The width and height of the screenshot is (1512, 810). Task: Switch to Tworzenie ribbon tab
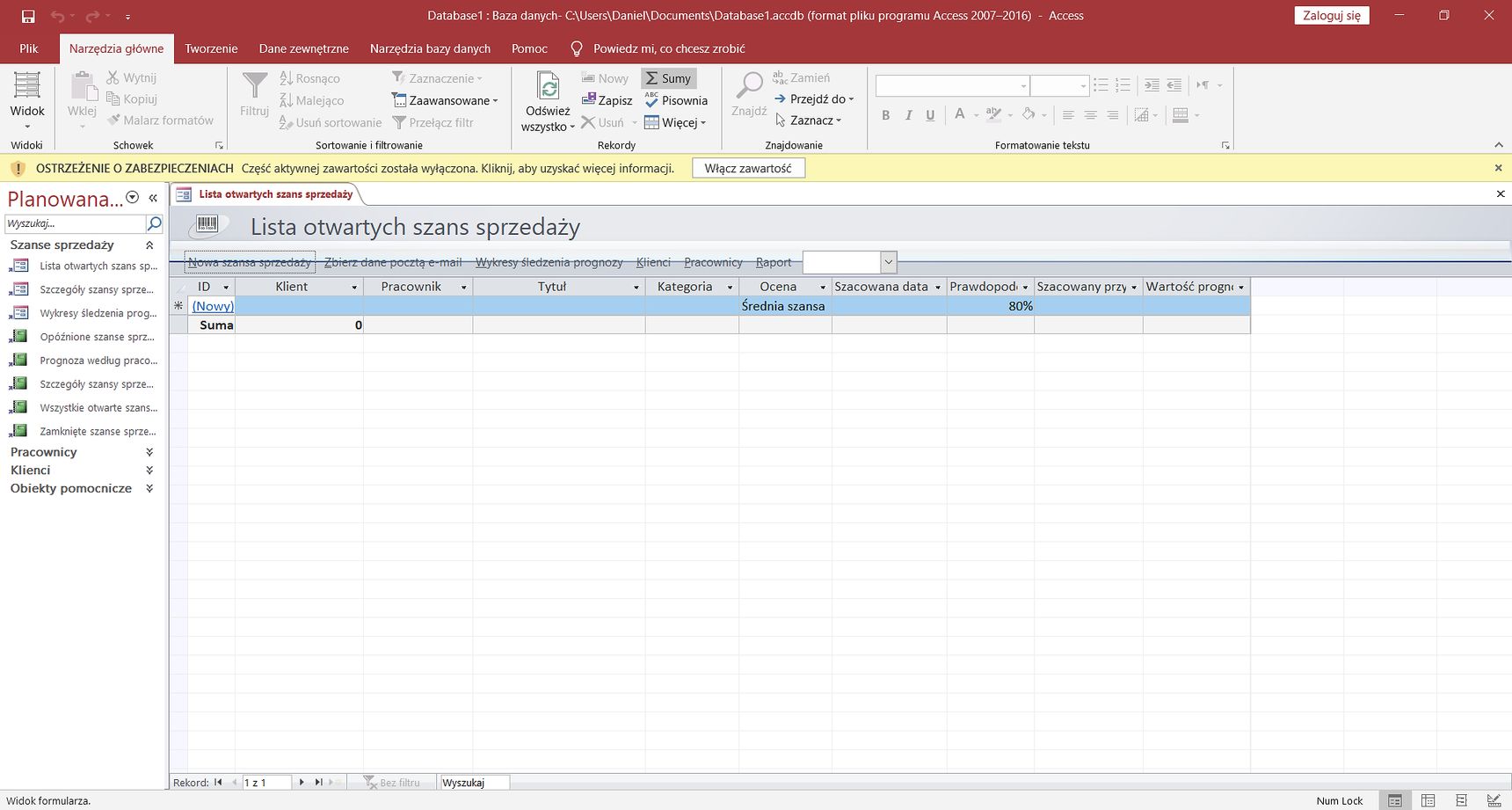[211, 48]
